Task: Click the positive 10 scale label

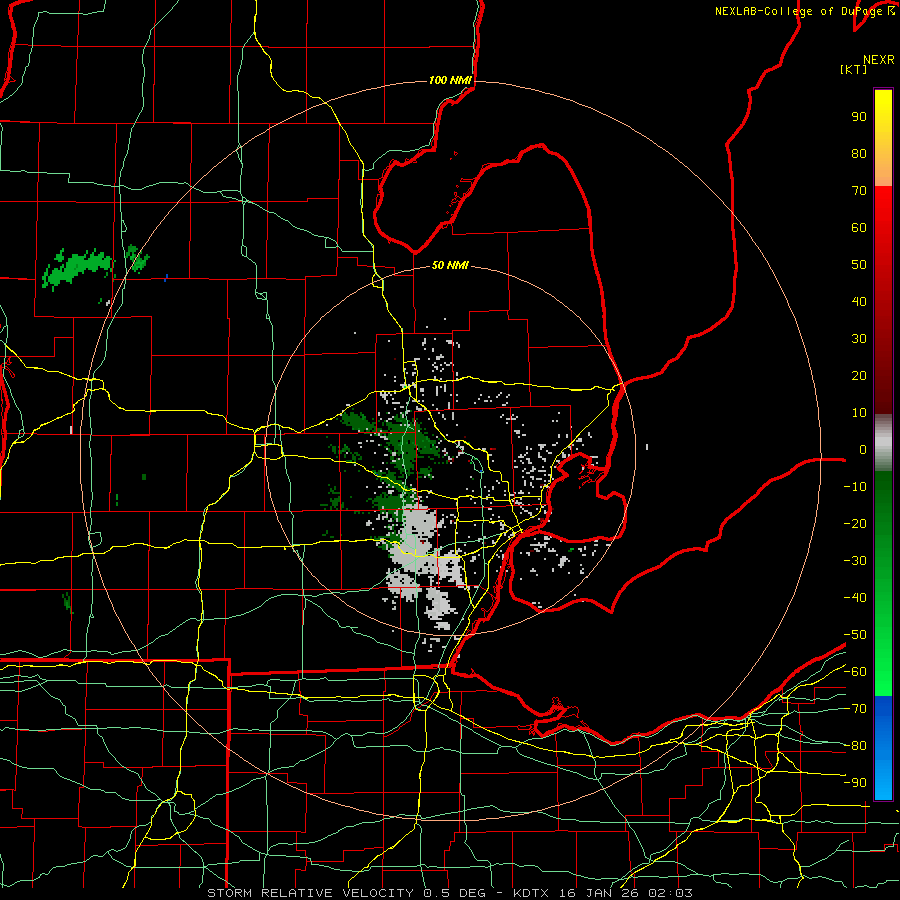Action: pos(859,412)
